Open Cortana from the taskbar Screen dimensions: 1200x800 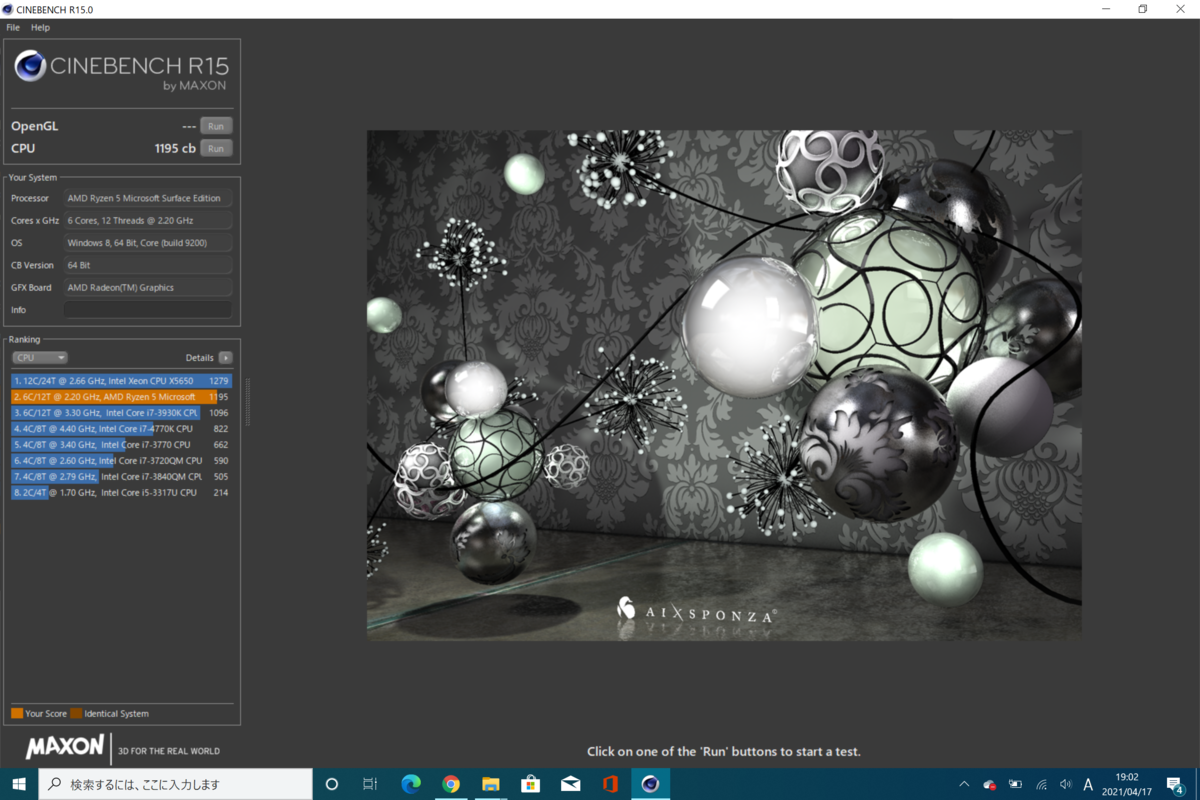click(332, 784)
